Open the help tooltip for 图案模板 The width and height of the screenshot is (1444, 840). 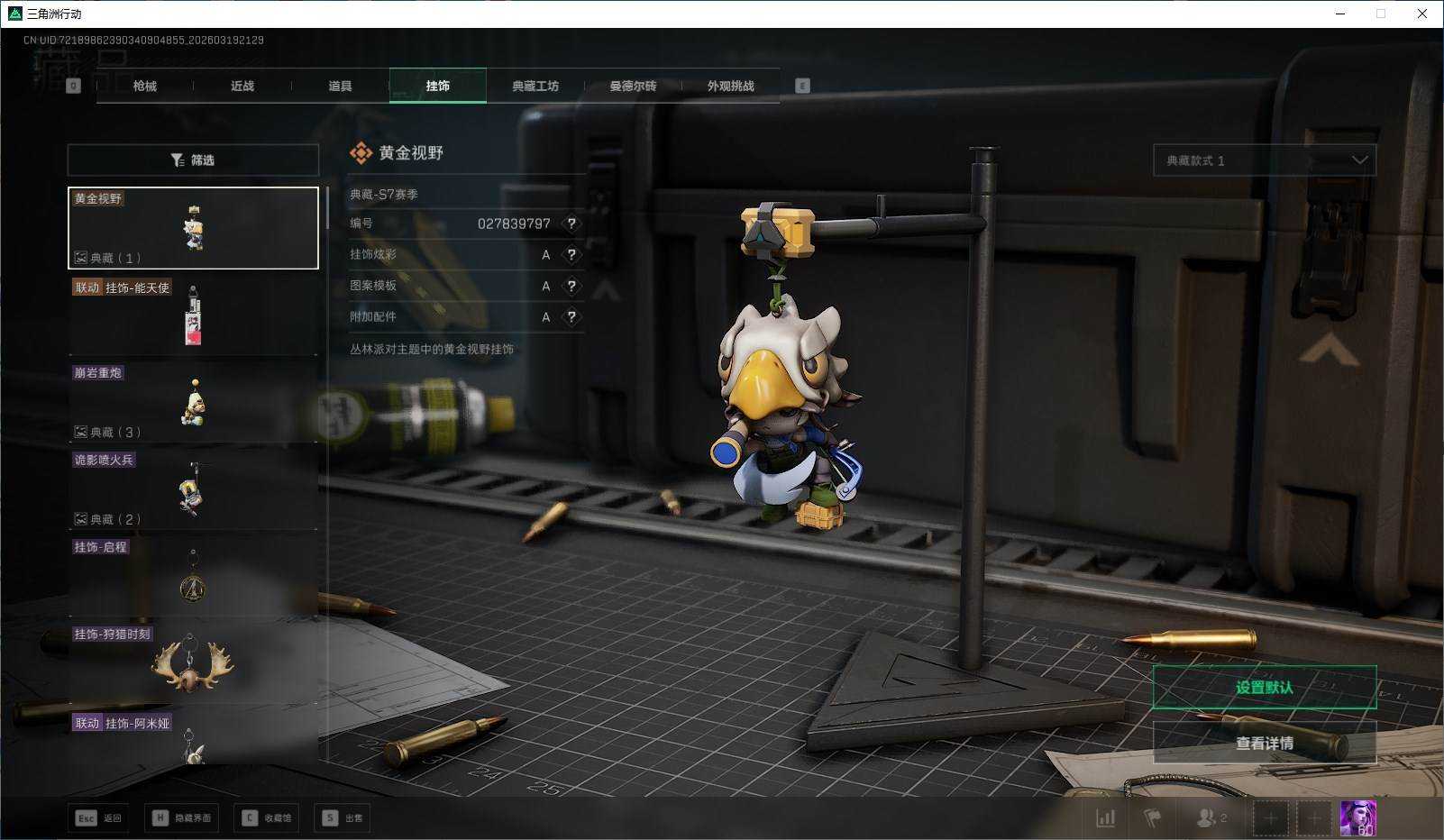click(x=571, y=286)
